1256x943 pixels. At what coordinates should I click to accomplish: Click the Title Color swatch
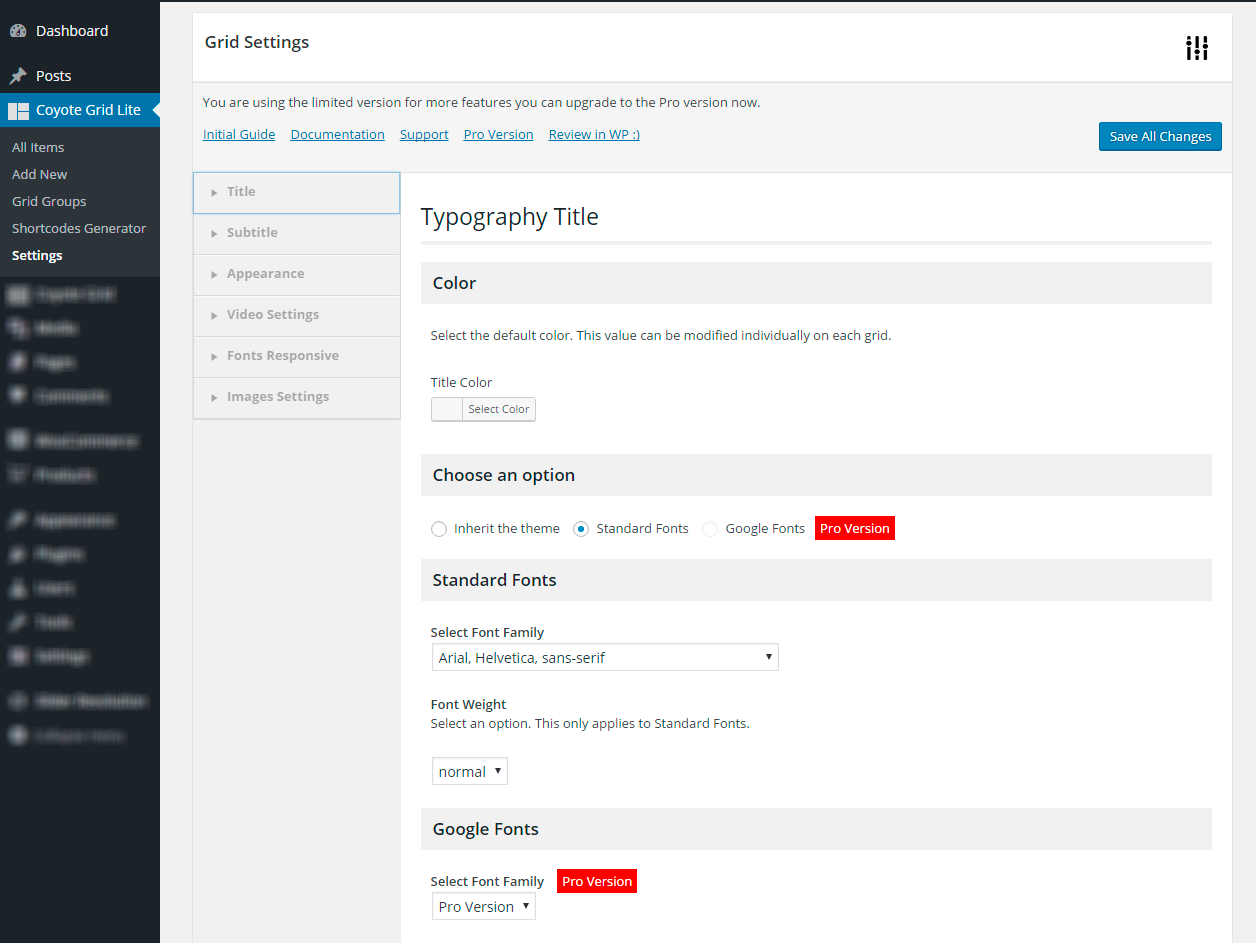(x=447, y=409)
